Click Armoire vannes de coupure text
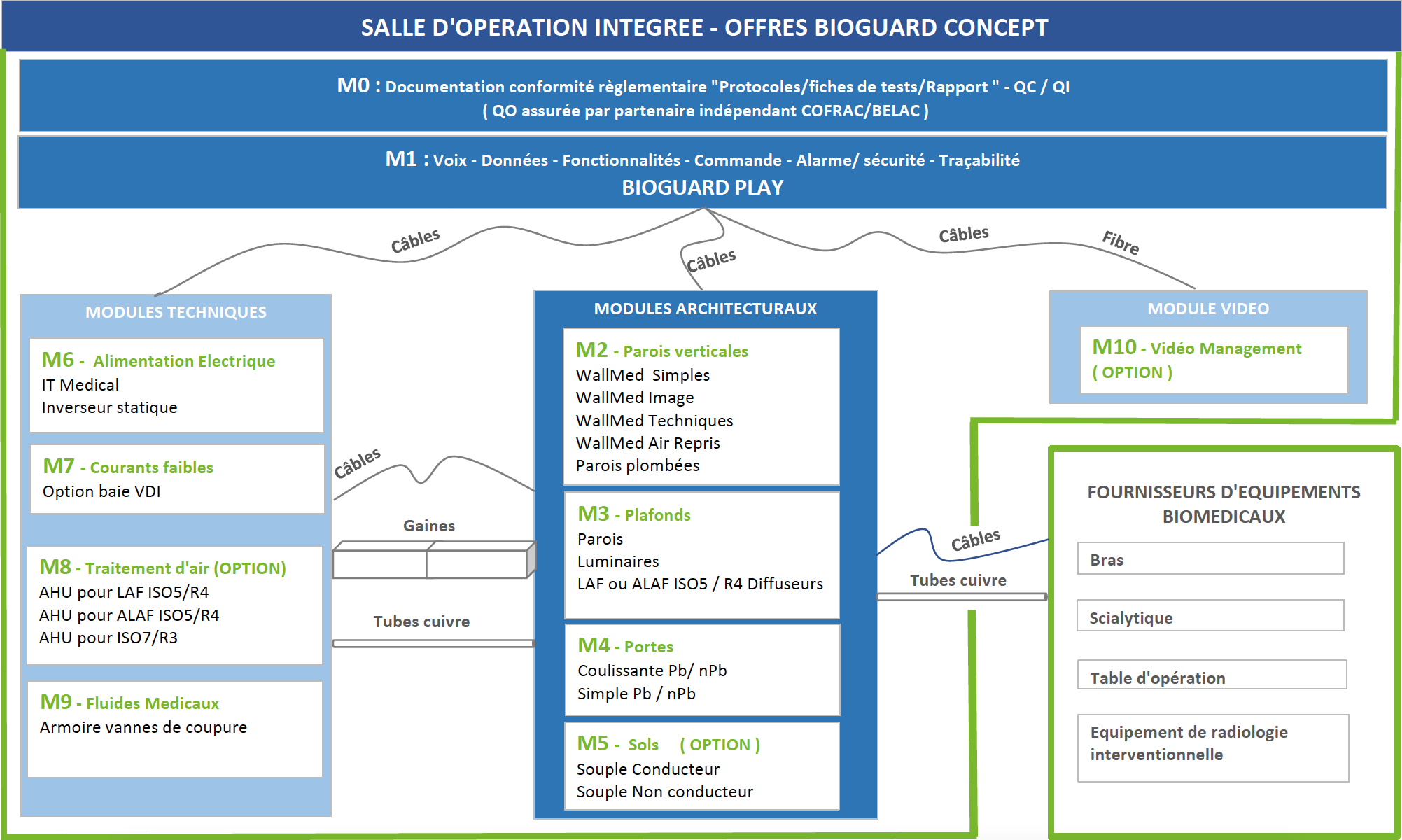 tap(143, 727)
